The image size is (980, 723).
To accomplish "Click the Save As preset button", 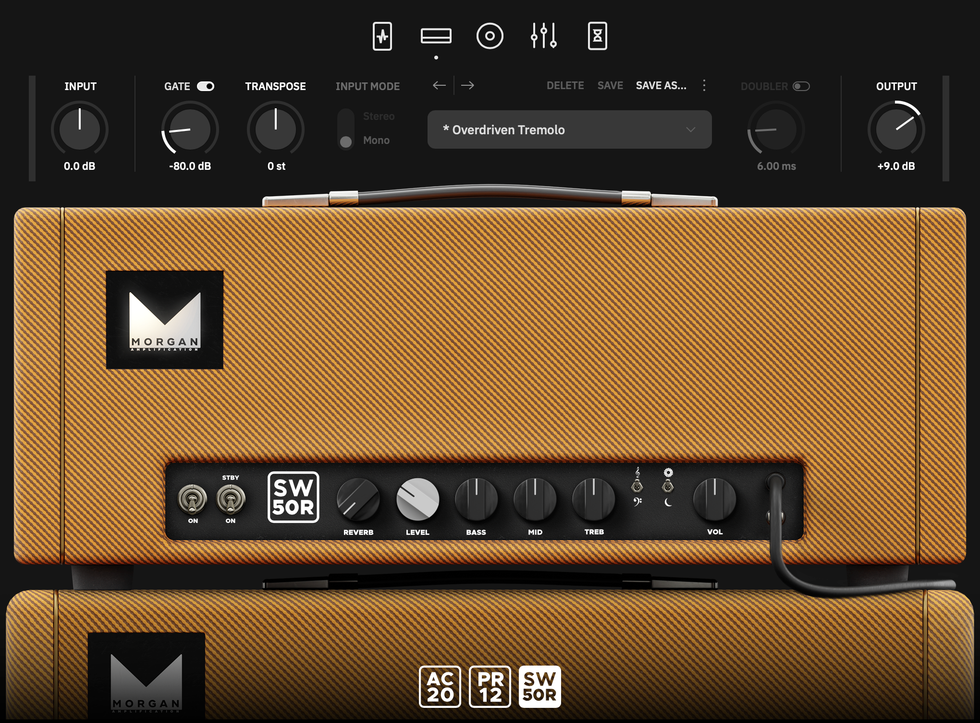I will tap(661, 86).
